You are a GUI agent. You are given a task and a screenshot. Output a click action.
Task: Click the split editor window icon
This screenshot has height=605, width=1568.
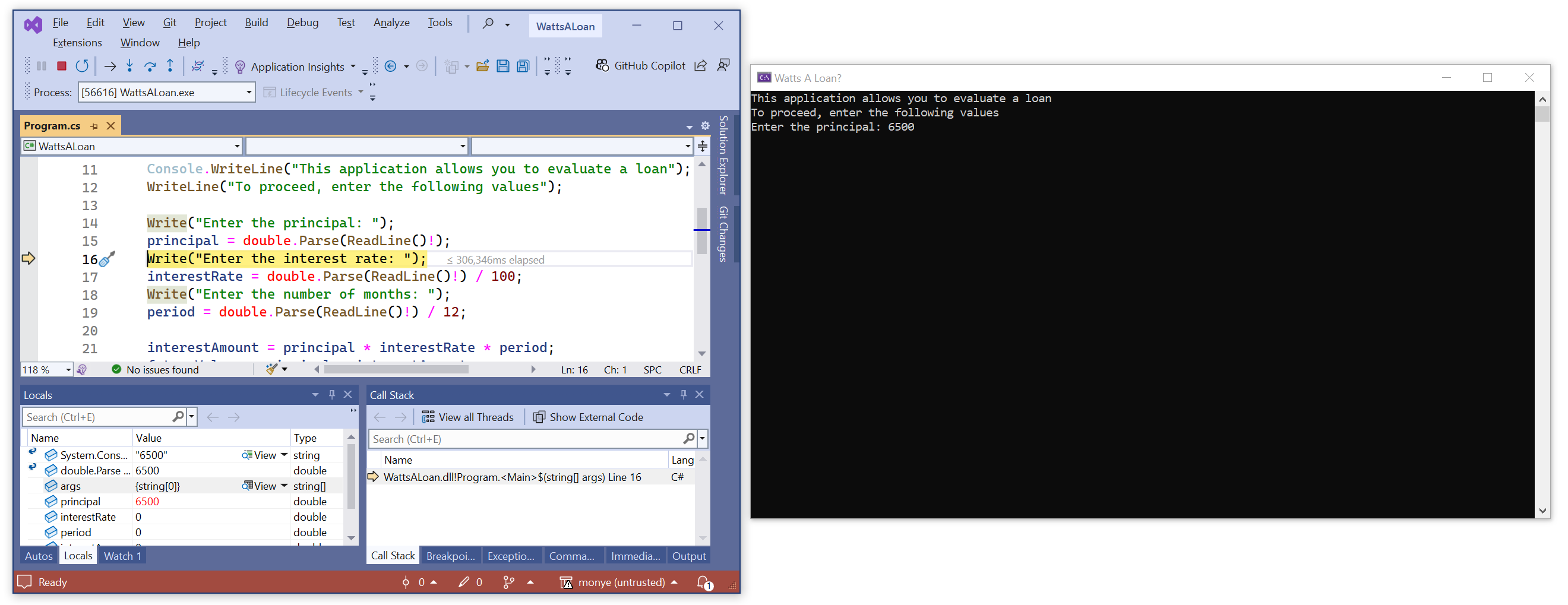click(x=703, y=146)
